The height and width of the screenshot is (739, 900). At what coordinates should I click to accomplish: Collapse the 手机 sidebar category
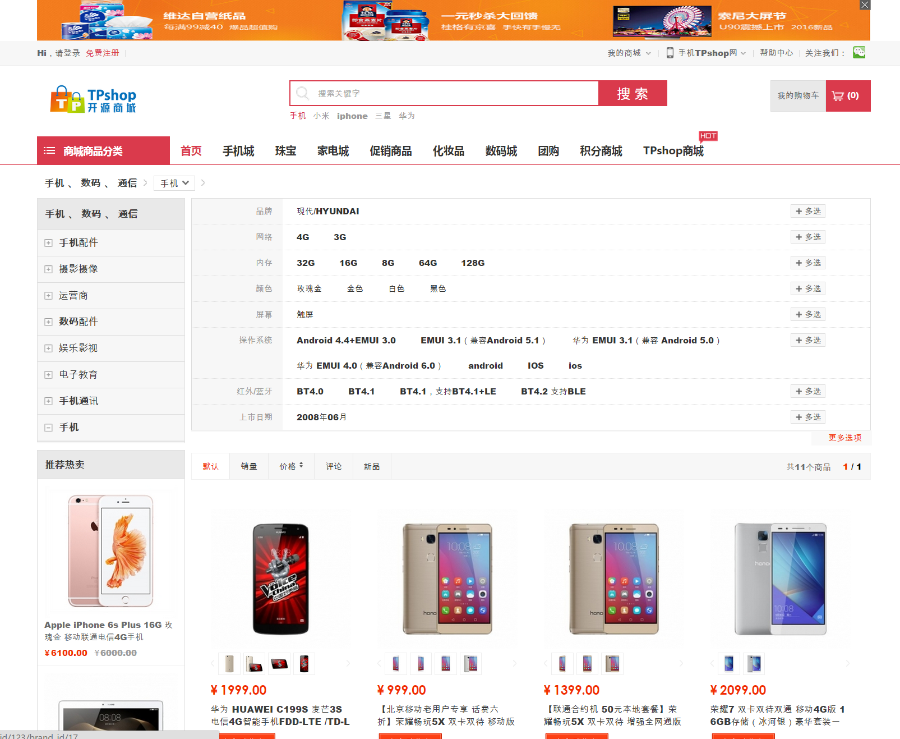pyautogui.click(x=48, y=427)
